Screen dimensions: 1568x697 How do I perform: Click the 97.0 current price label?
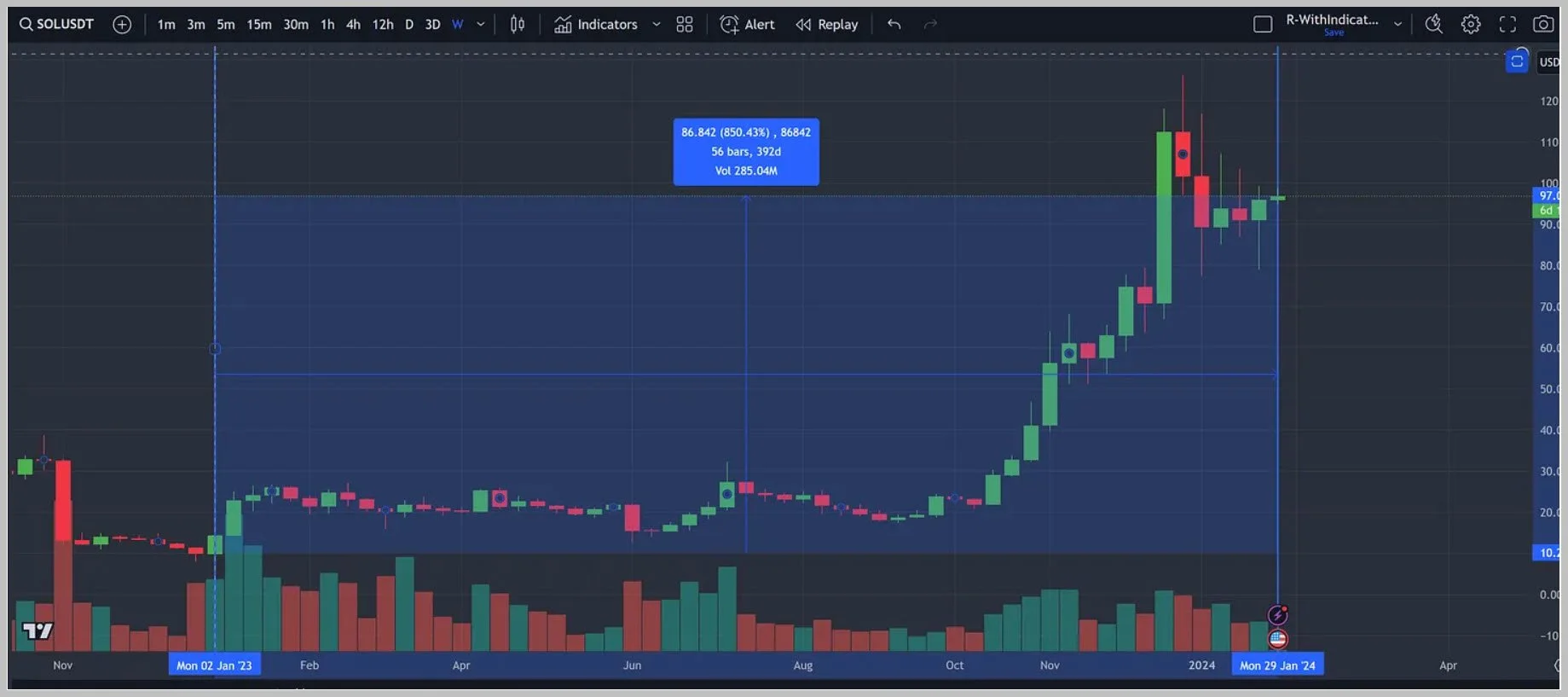click(1548, 196)
